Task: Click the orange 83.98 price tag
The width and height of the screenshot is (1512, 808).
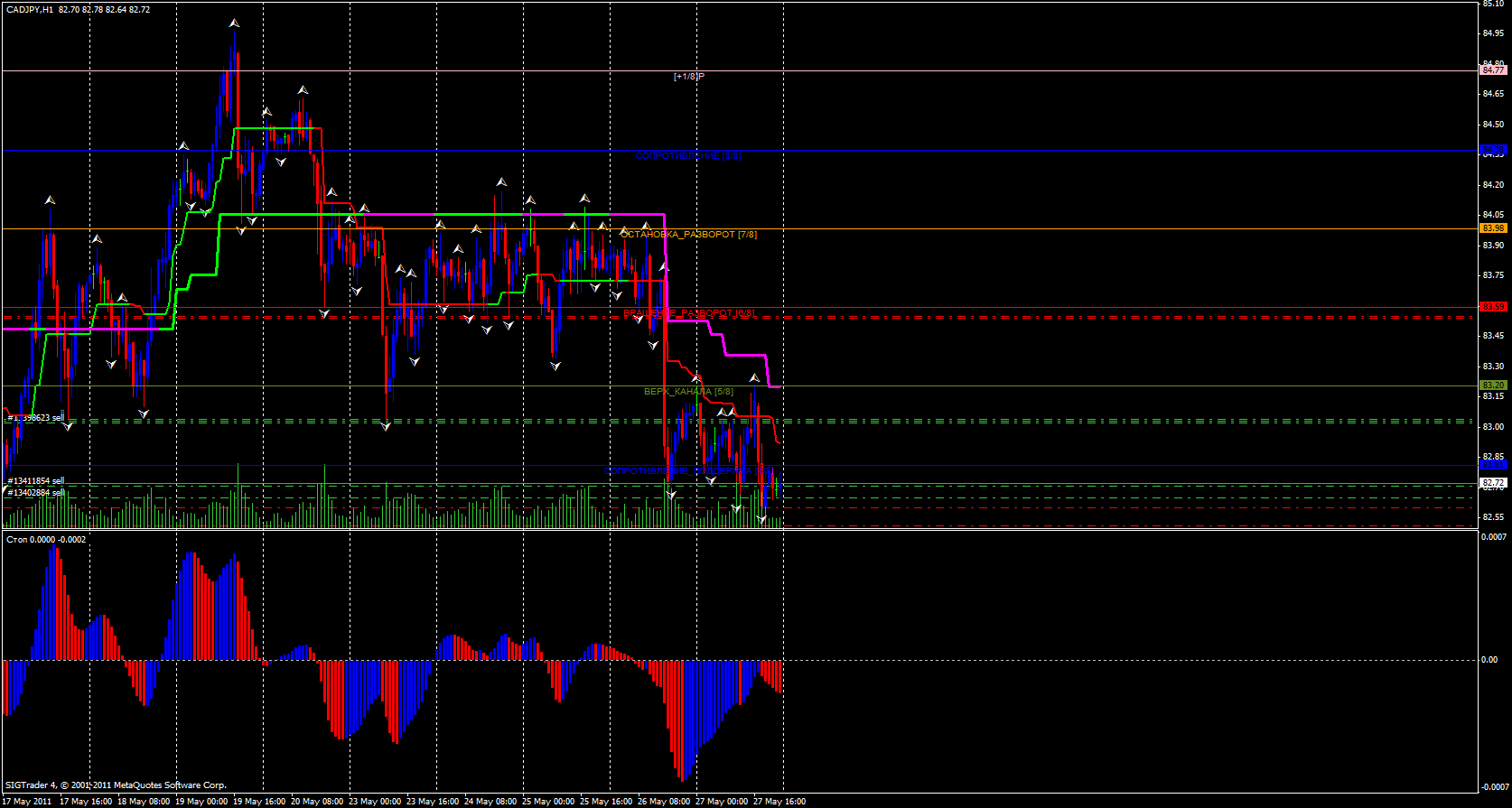Action: [1494, 228]
